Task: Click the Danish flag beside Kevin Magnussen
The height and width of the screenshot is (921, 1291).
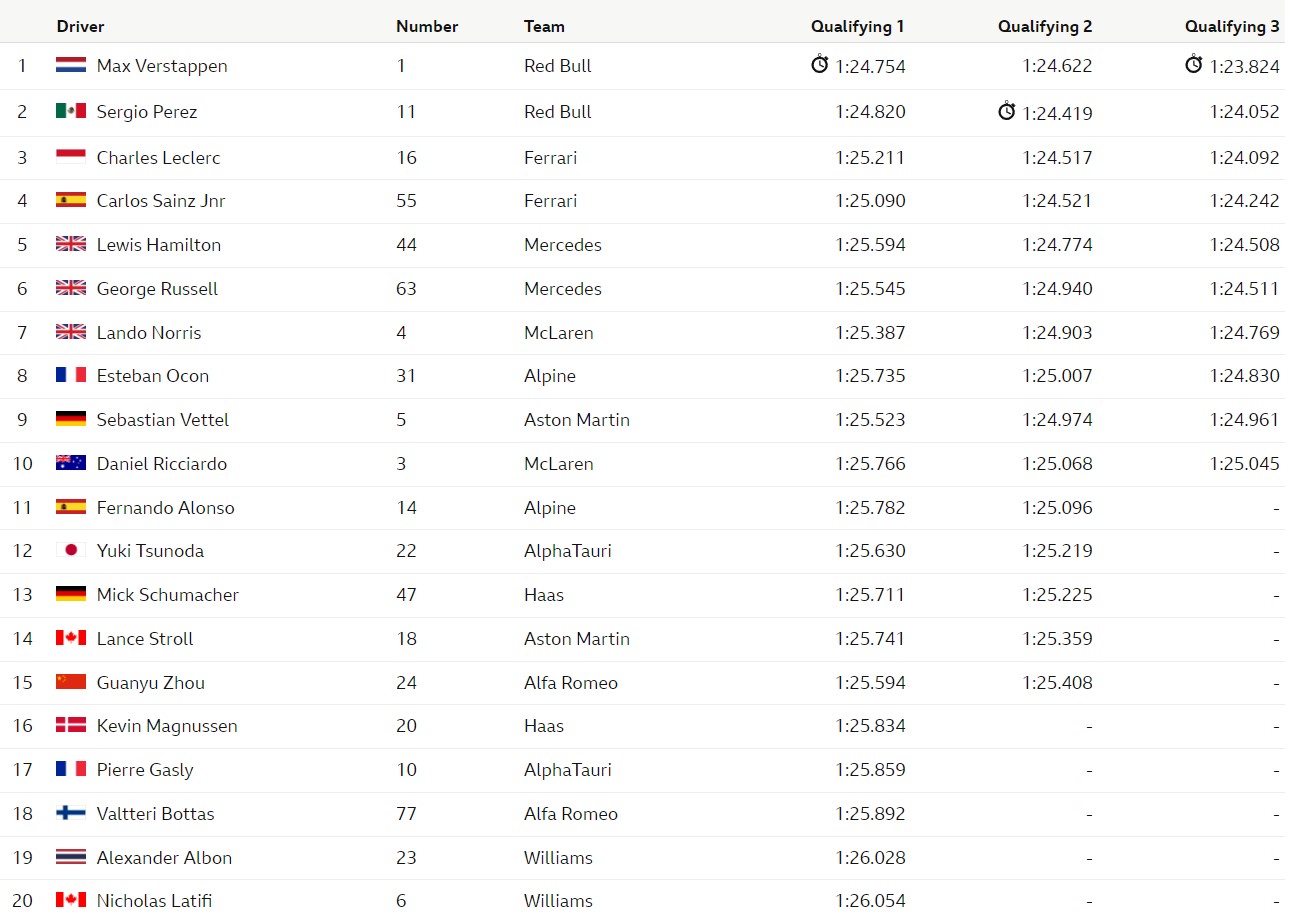Action: (71, 725)
